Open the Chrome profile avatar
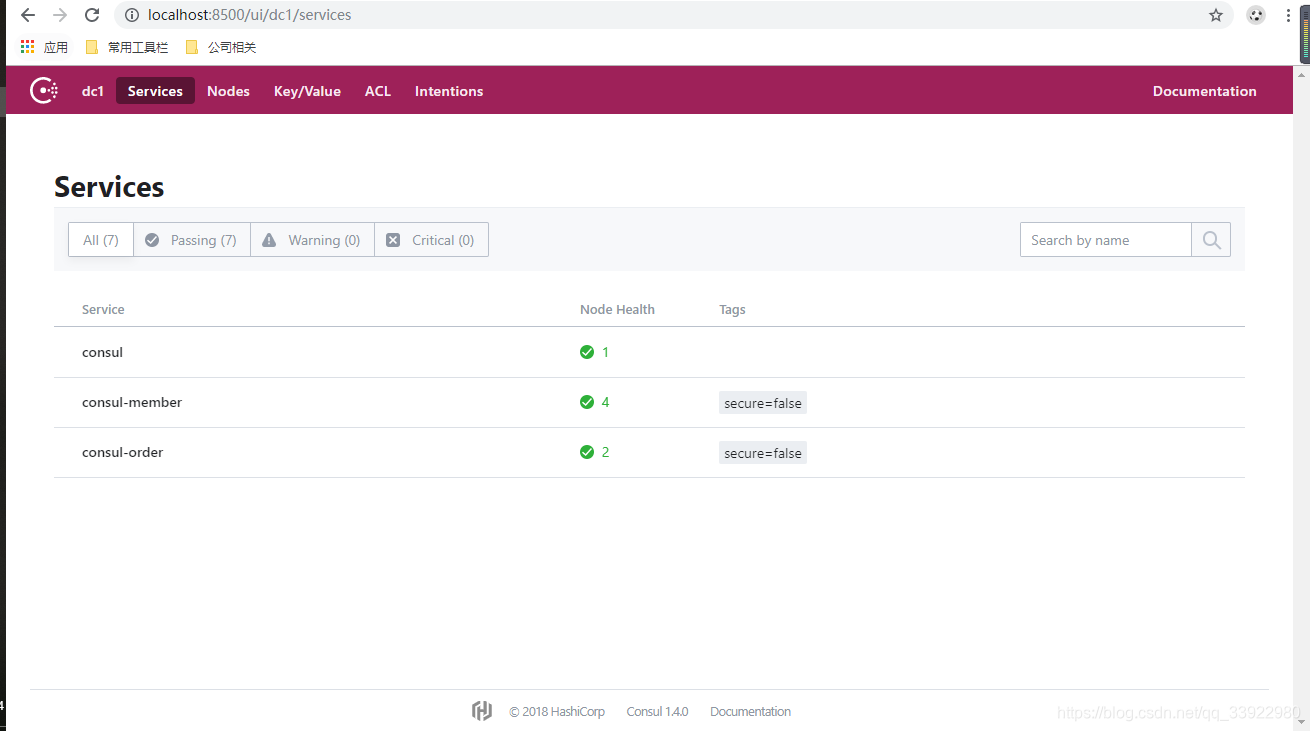The image size is (1310, 731). (1256, 15)
